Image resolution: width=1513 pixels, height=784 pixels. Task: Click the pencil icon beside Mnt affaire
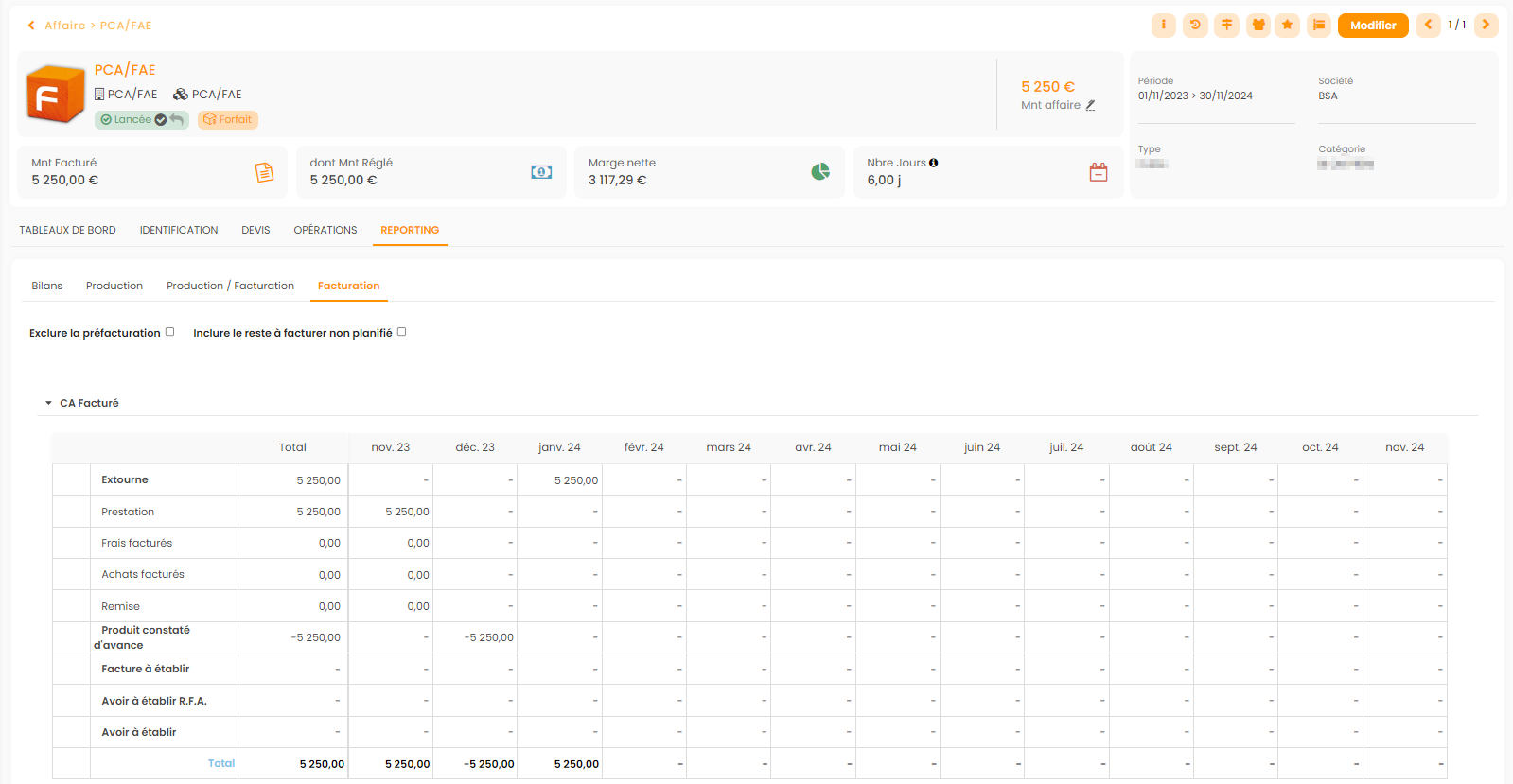(1091, 106)
